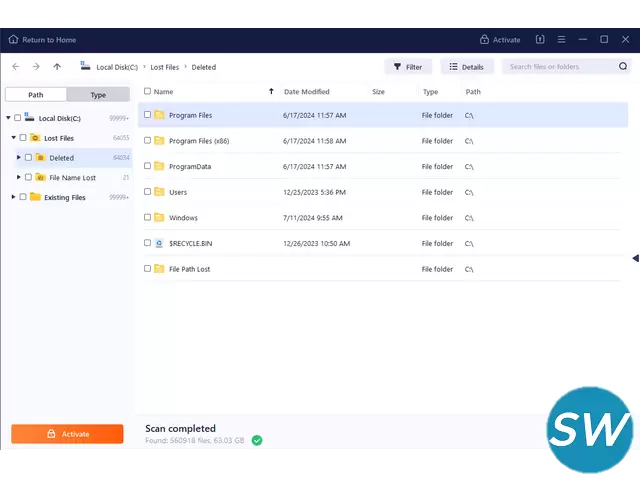Screen dimensions: 640x480
Task: Open the hamburger menu in title bar
Action: [561, 40]
